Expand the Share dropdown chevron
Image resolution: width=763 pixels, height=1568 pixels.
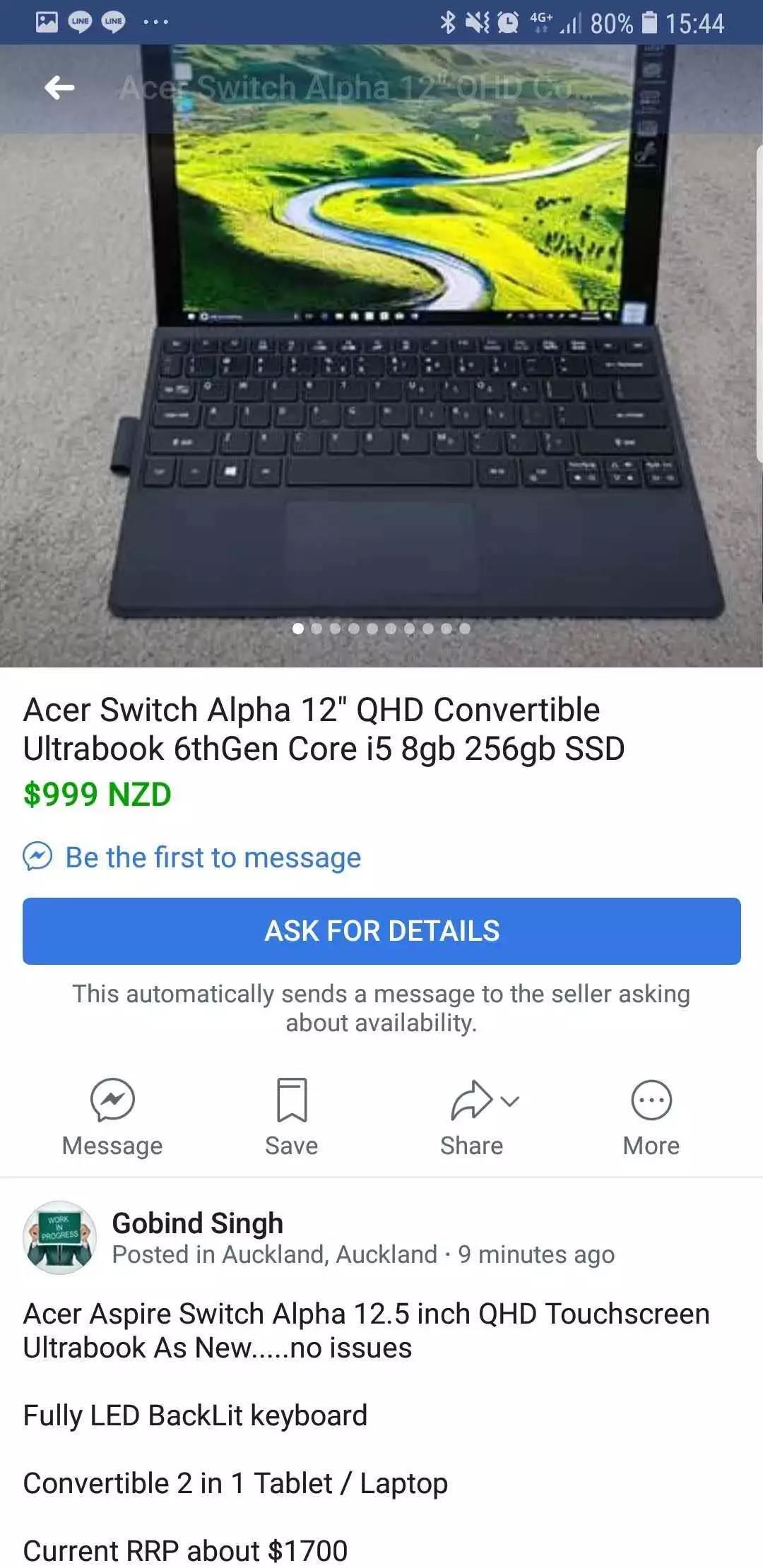pyautogui.click(x=509, y=1100)
